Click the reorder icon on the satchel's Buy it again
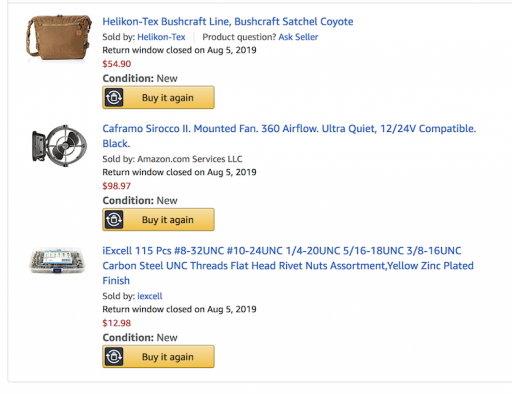Screen dimensions: 512x394 coord(114,98)
